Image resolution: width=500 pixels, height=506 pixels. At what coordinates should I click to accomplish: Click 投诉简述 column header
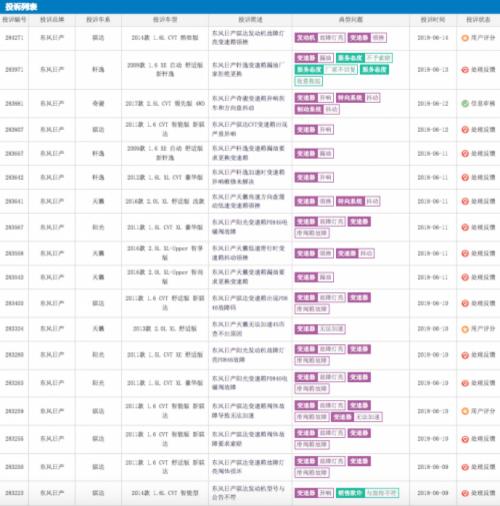250,20
